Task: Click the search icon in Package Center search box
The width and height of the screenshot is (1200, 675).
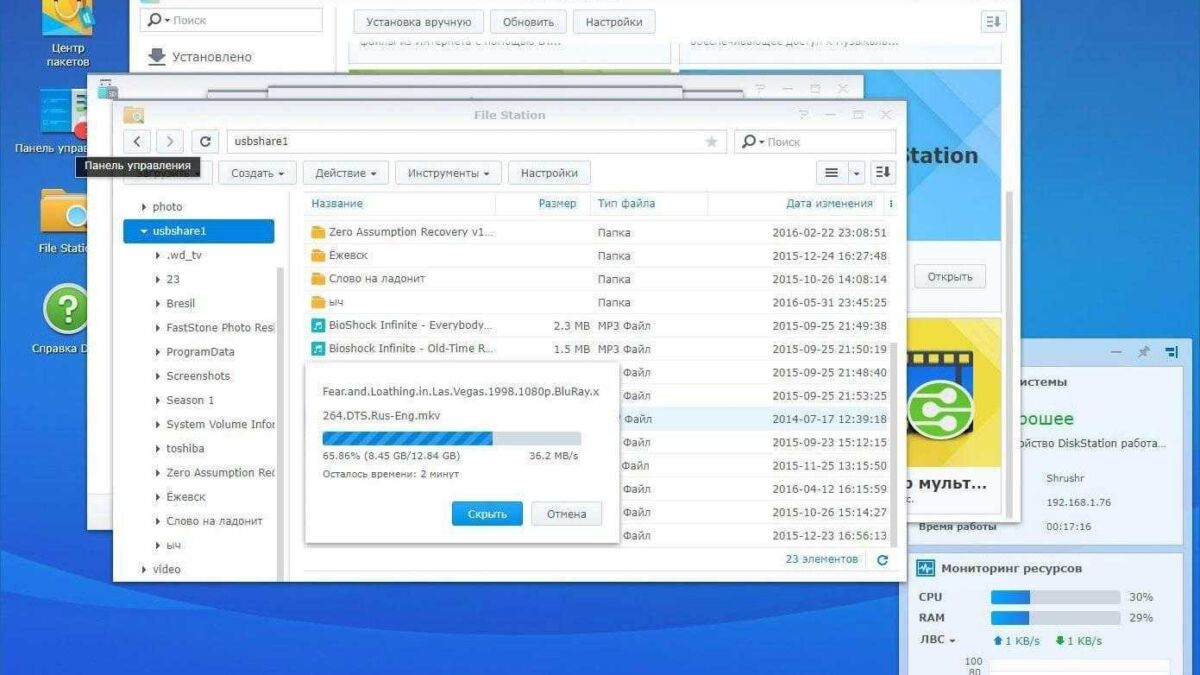Action: [156, 20]
